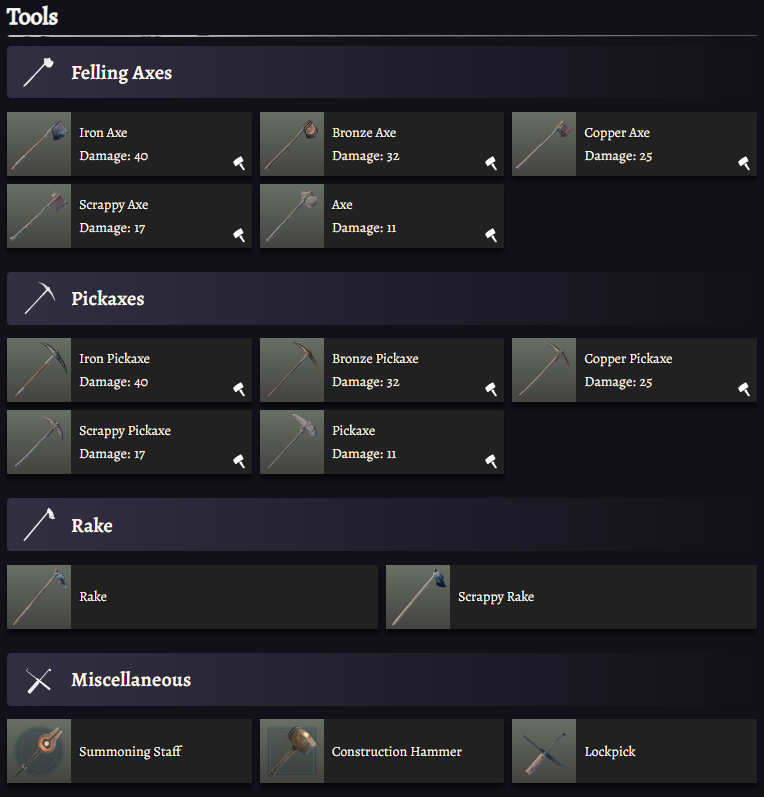The width and height of the screenshot is (764, 797).
Task: Click the hammer icon on basic Pickaxe card
Action: [491, 461]
